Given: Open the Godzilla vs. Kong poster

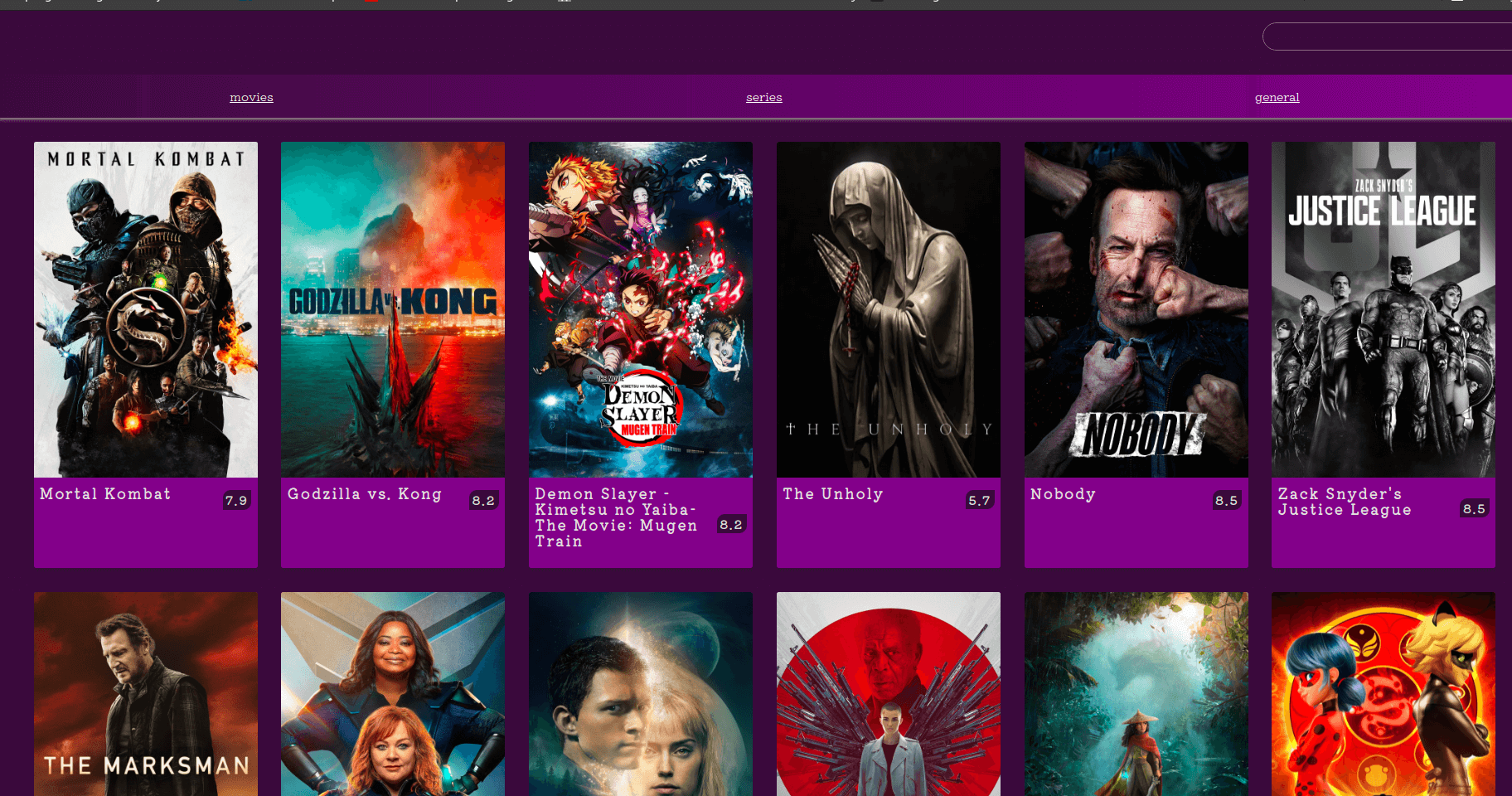Looking at the screenshot, I should click(x=393, y=309).
